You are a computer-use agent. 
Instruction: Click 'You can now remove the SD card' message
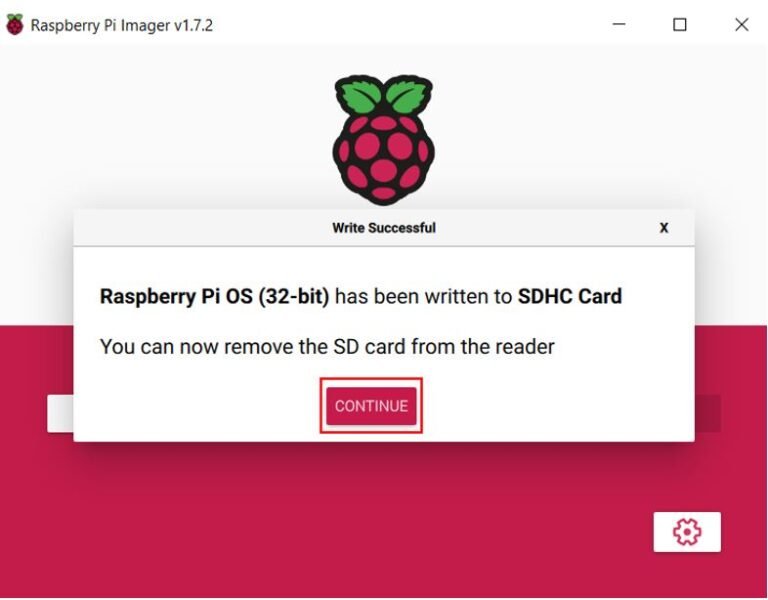click(x=327, y=347)
